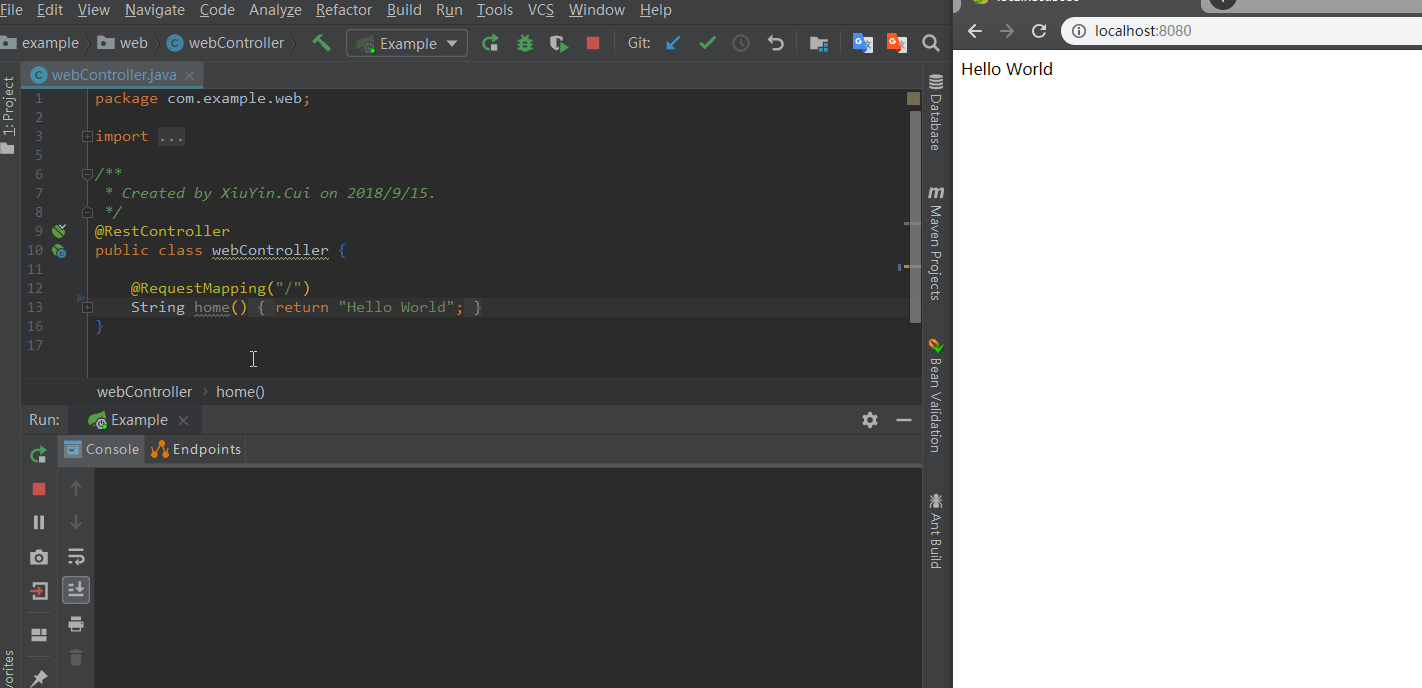
Task: Commit changes using the green Git checkmark
Action: point(707,43)
